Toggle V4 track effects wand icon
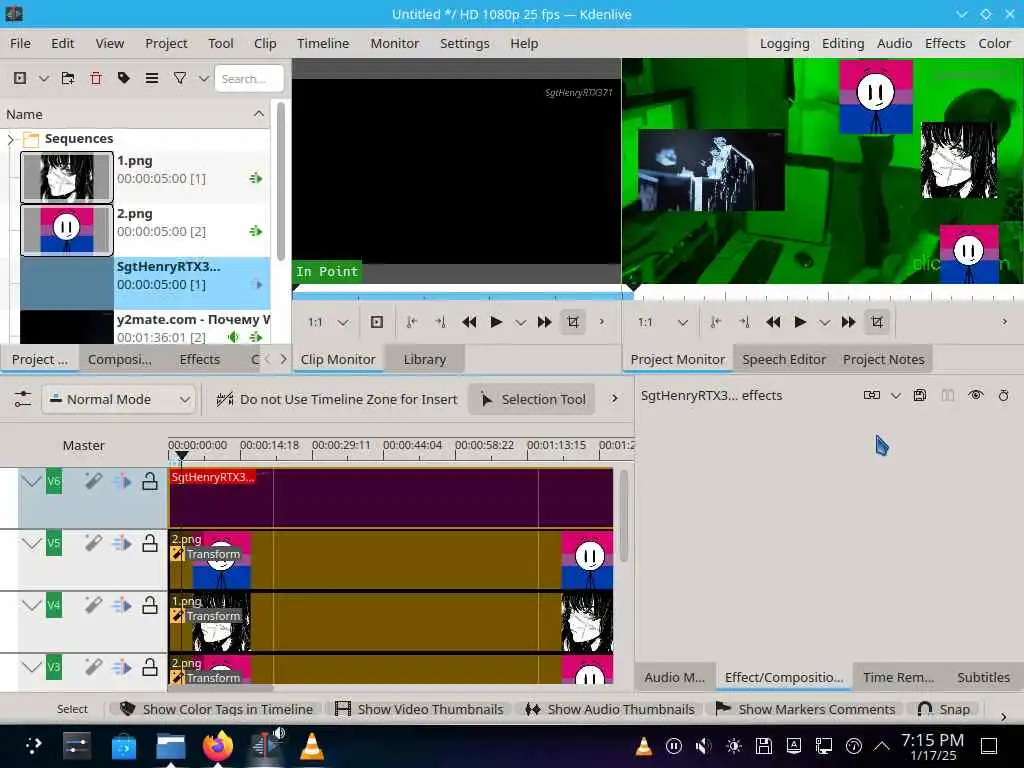The width and height of the screenshot is (1024, 768). tap(93, 605)
